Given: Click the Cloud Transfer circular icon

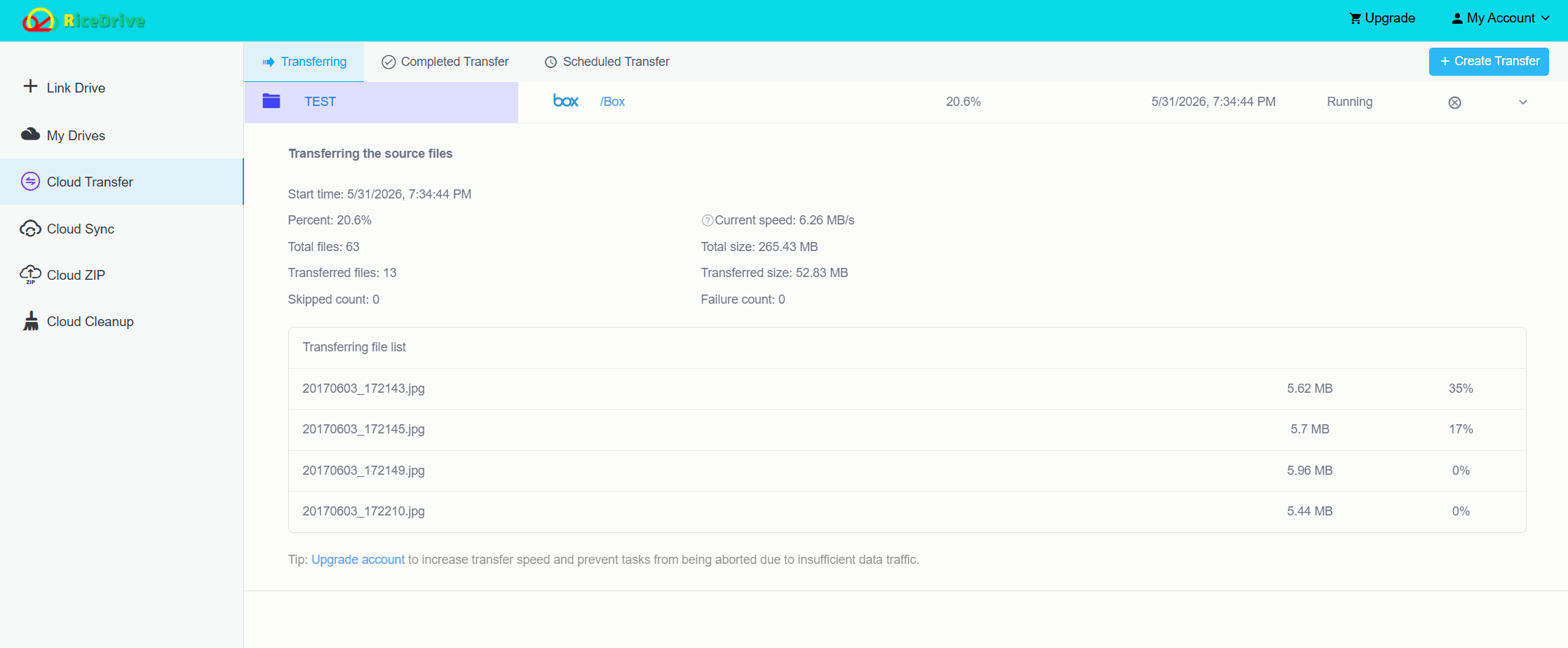Looking at the screenshot, I should click(x=30, y=182).
